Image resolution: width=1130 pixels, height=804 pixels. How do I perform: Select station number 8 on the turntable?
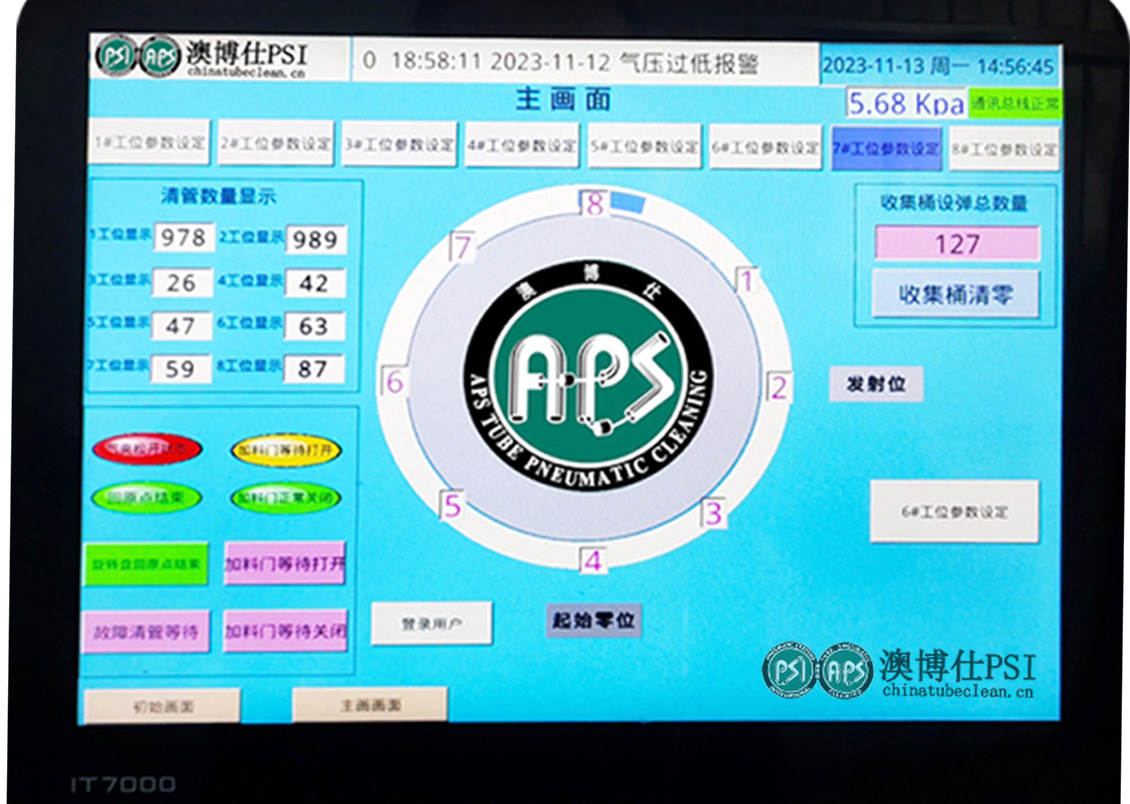(595, 205)
